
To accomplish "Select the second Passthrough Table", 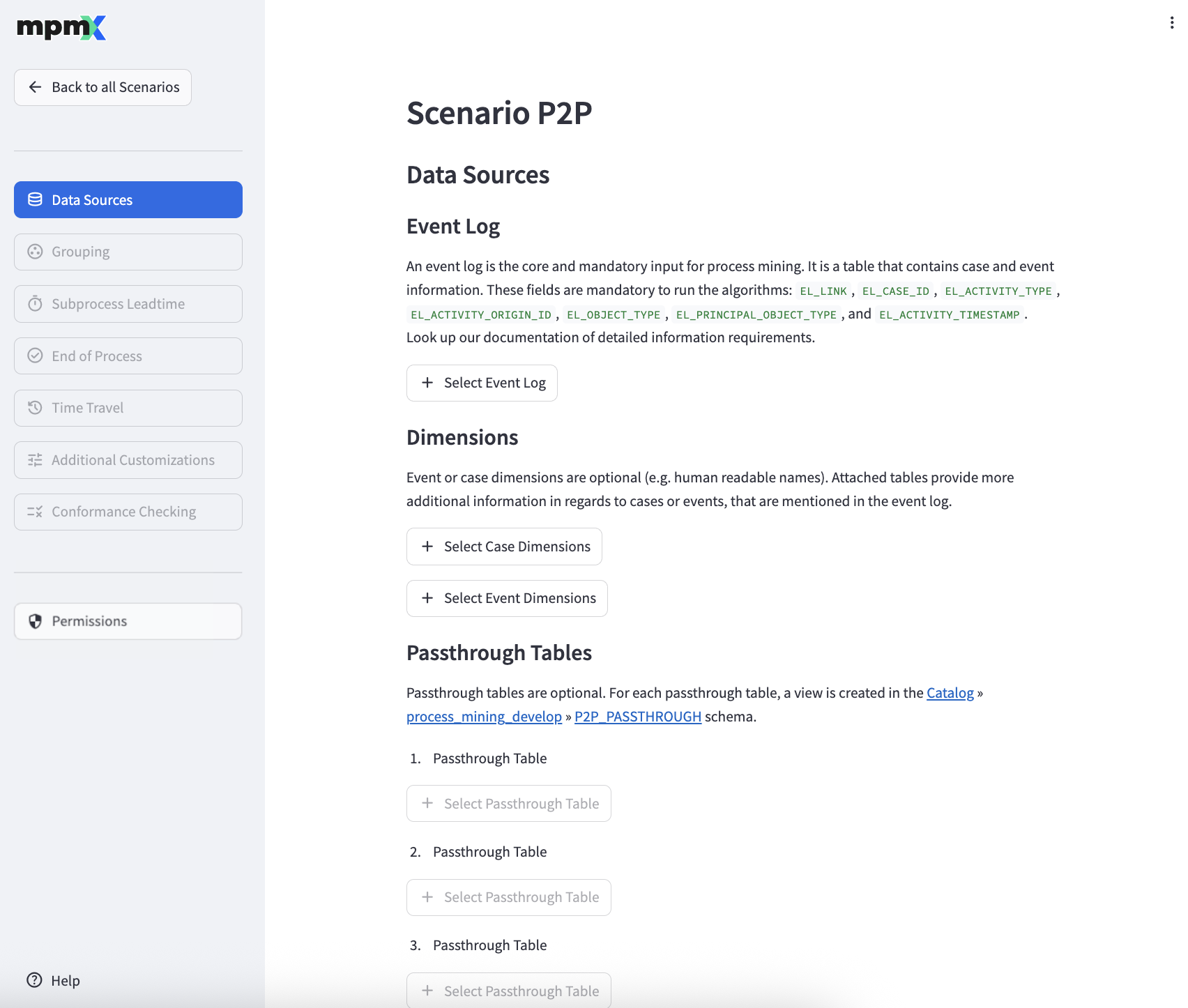I will 509,897.
